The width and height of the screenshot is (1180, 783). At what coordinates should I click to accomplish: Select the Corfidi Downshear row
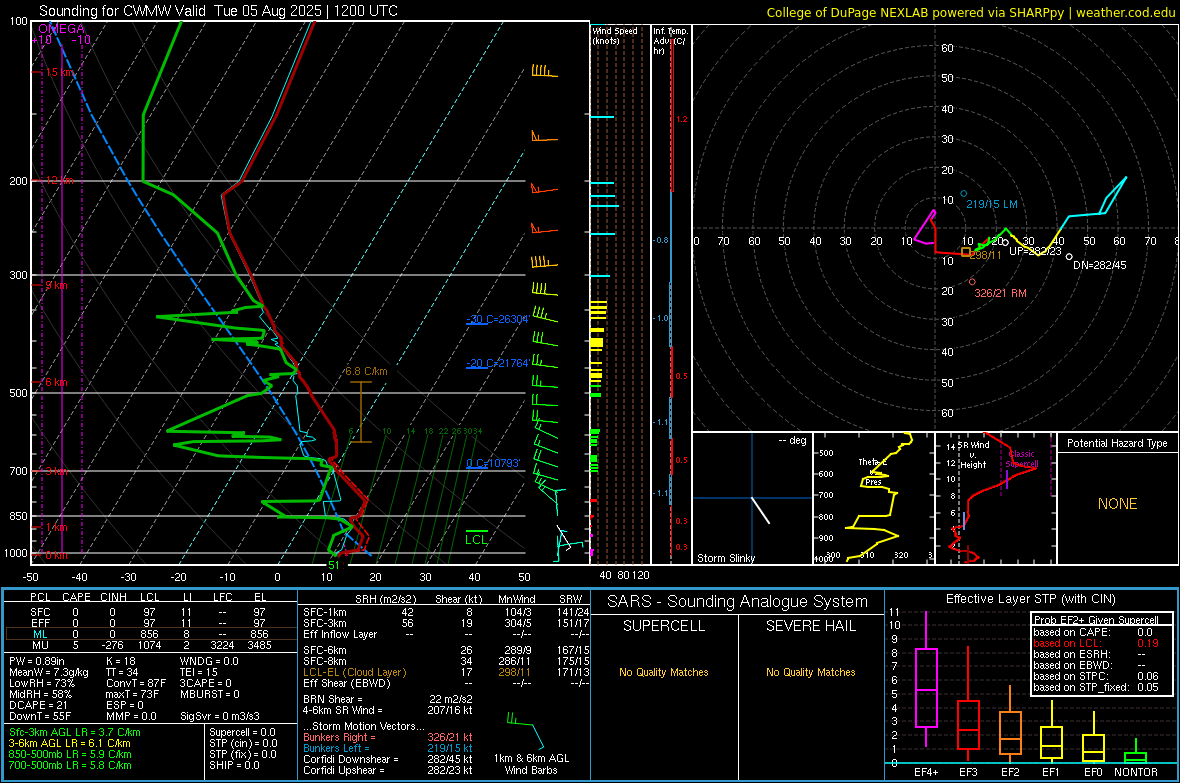click(388, 759)
